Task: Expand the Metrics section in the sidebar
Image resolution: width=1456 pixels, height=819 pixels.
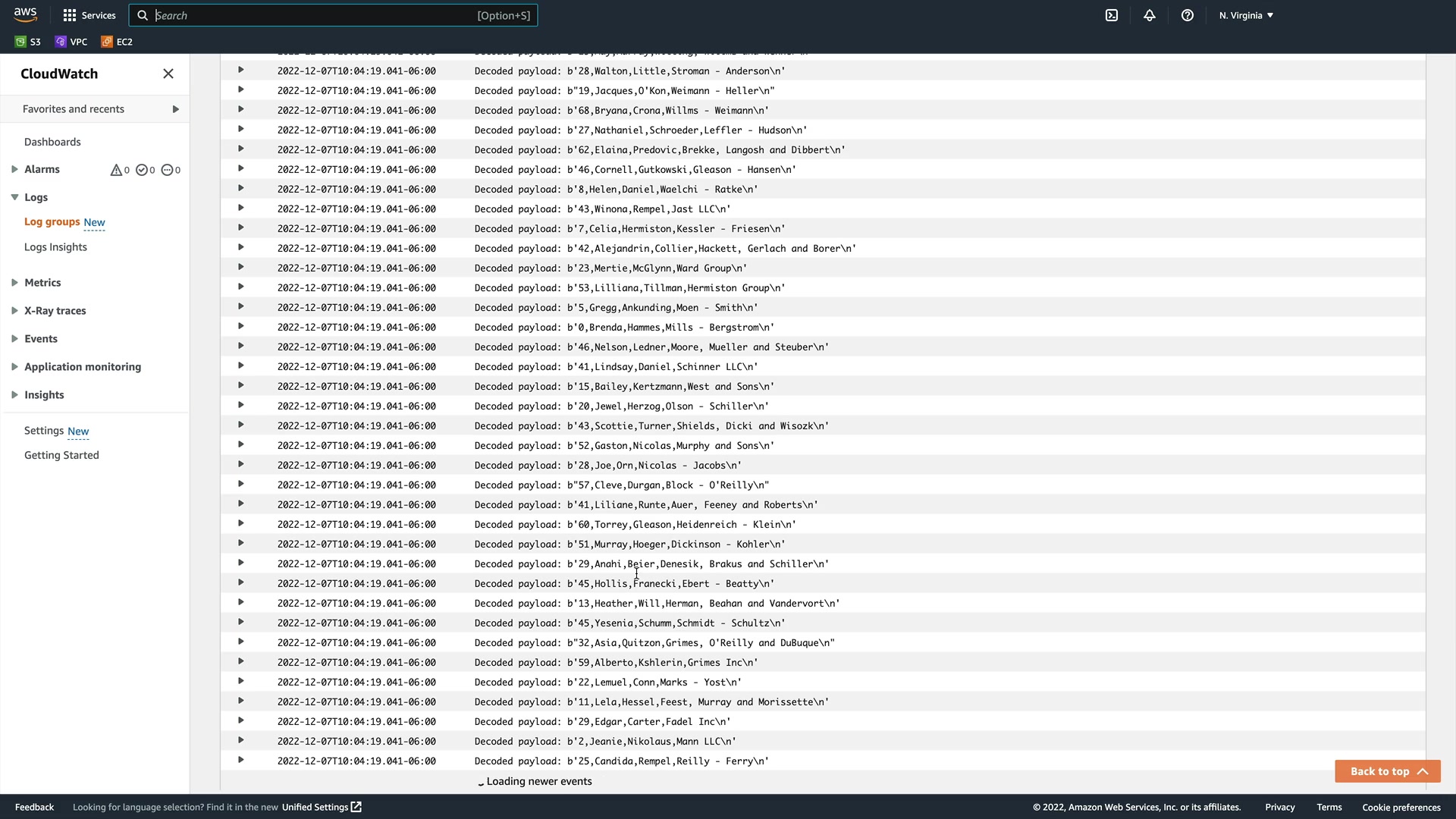Action: [14, 283]
